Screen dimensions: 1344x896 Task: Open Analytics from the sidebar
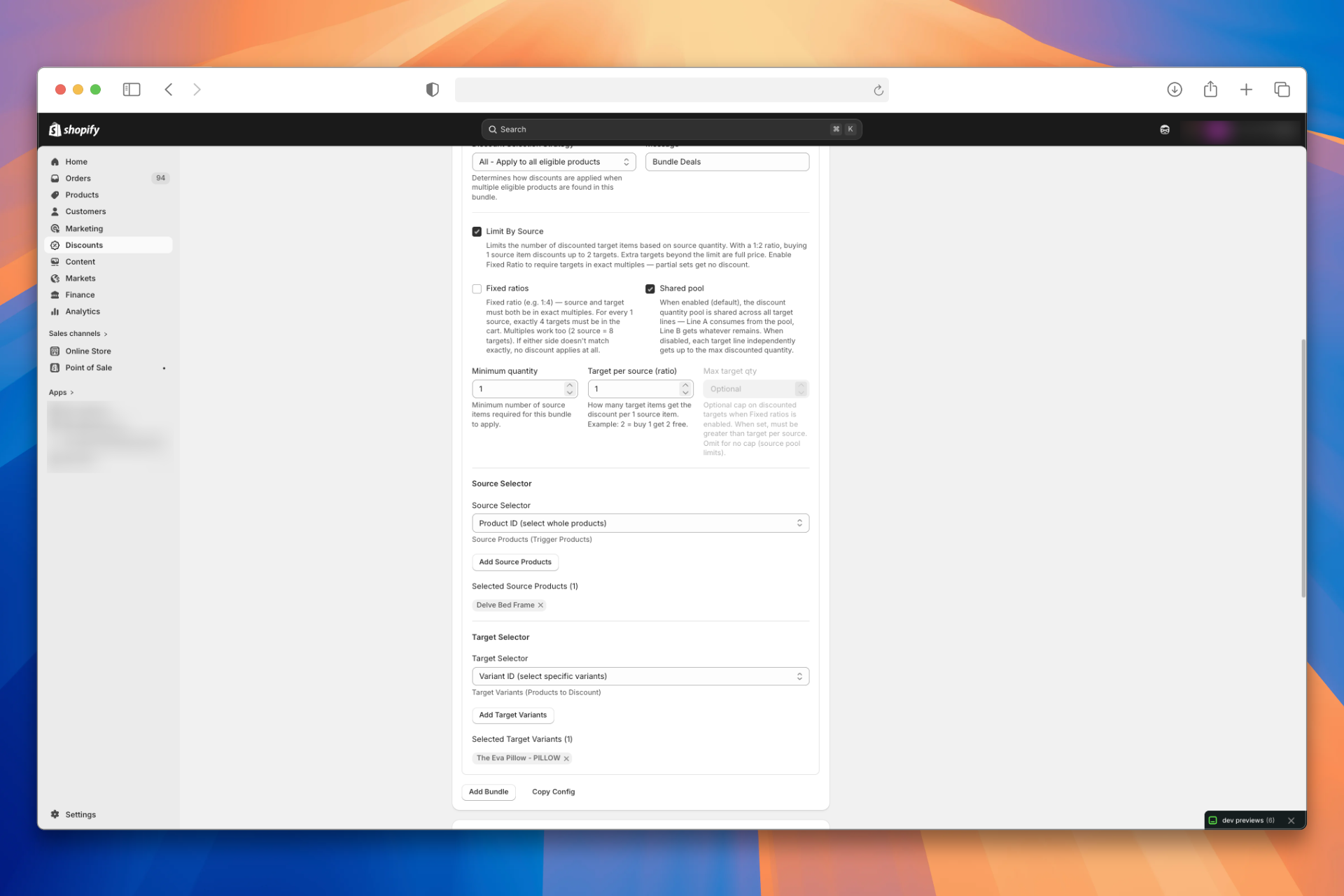click(81, 311)
